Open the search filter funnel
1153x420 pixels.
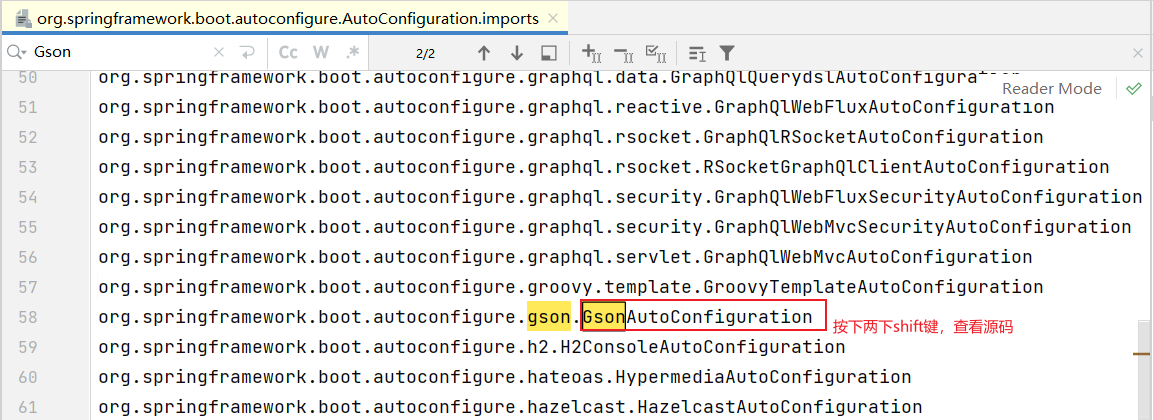728,53
